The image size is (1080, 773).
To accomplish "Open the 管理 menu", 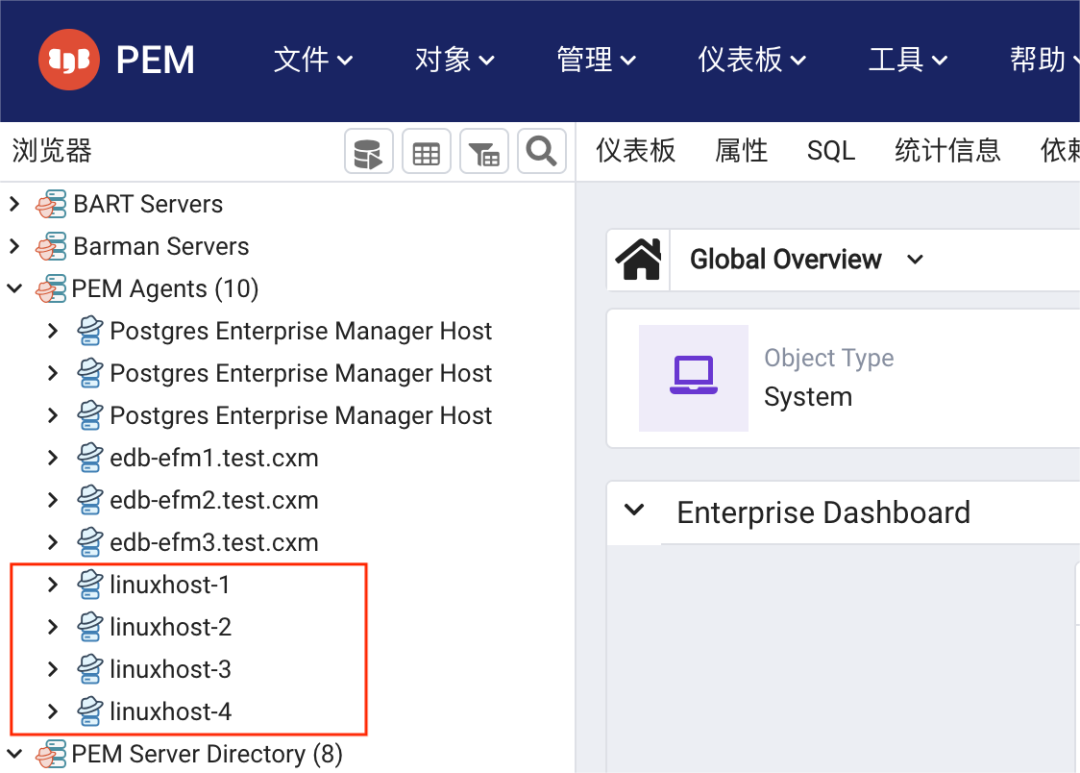I will coord(596,60).
